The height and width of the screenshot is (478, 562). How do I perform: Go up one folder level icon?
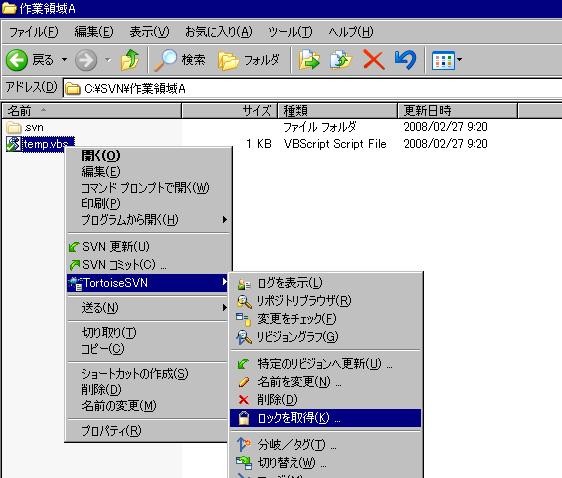[130, 59]
